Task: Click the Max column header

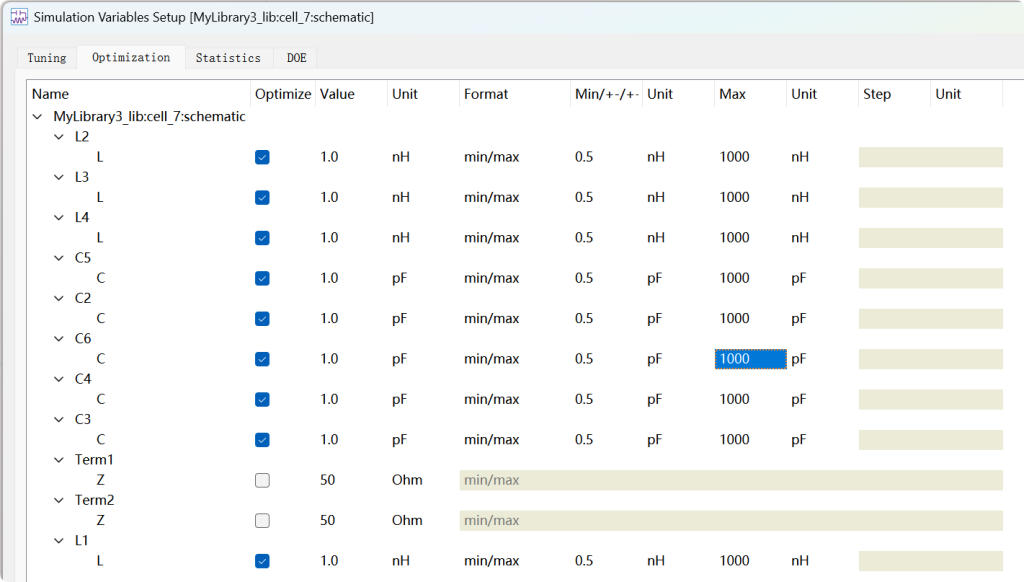Action: (x=750, y=94)
